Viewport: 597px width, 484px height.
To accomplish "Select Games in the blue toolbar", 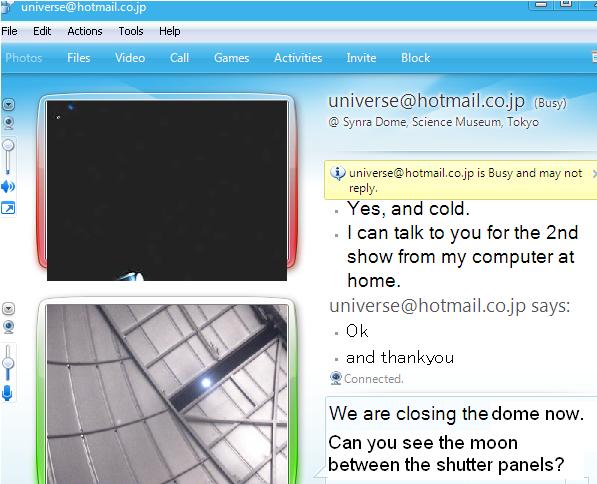I will (231, 58).
